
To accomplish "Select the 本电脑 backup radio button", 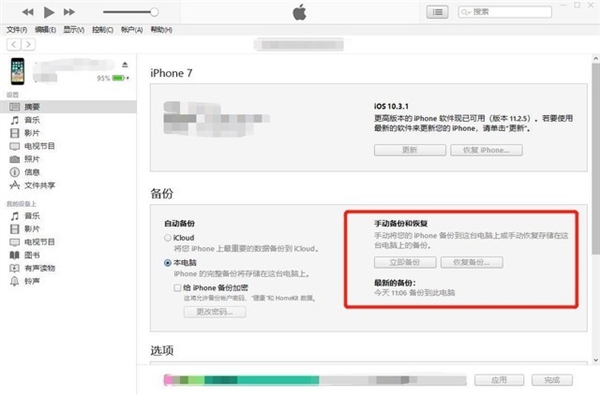I will point(168,263).
